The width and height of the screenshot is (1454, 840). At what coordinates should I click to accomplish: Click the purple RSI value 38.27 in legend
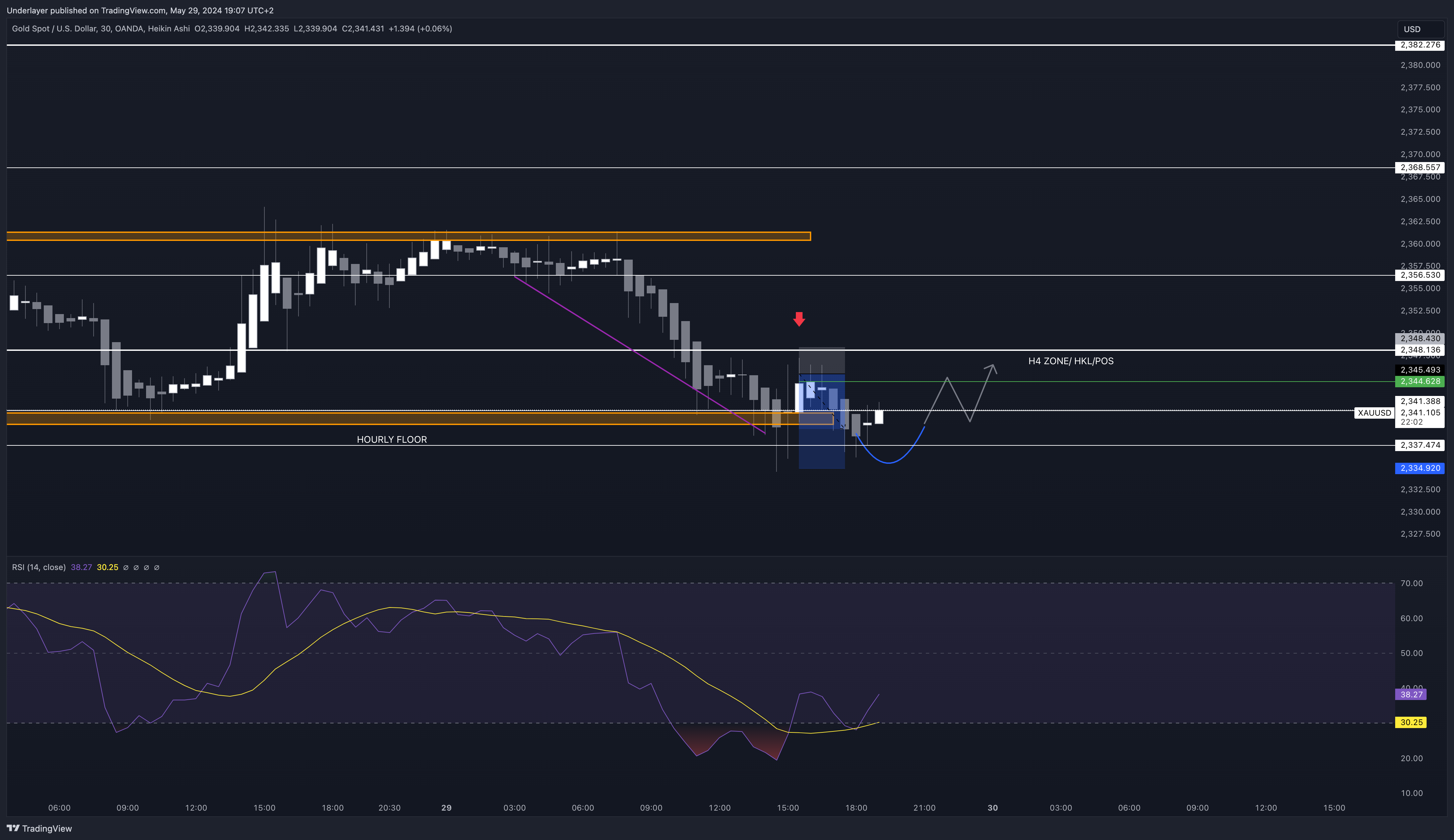[x=81, y=567]
